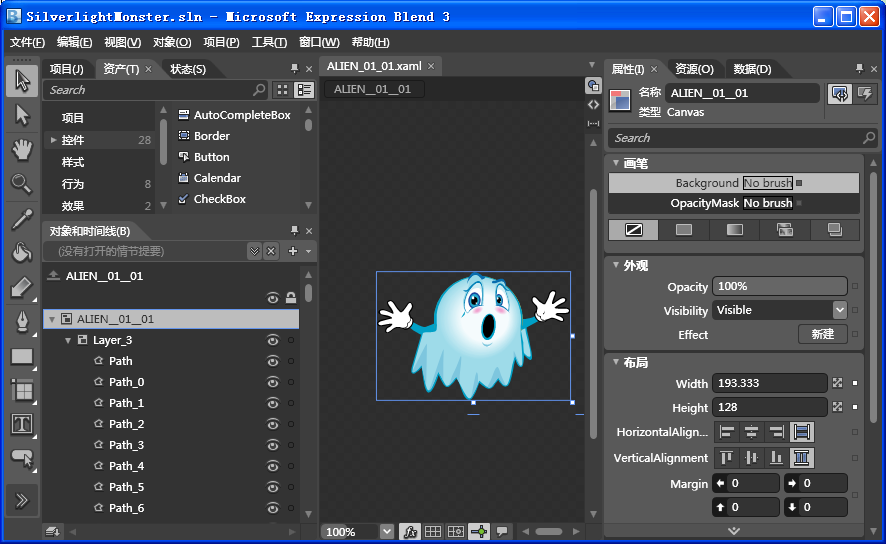
Task: Toggle snapping to snaplines
Action: [x=479, y=532]
